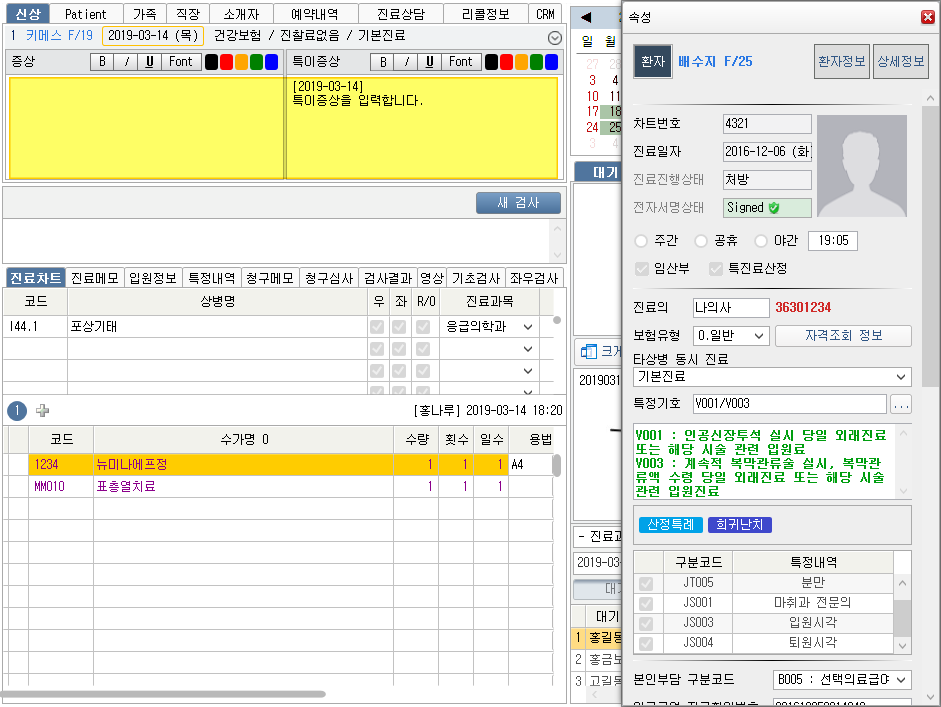Toggle underline in the 특이증상 toolbar
Viewport: 941px width, 707px height.
pyautogui.click(x=430, y=62)
